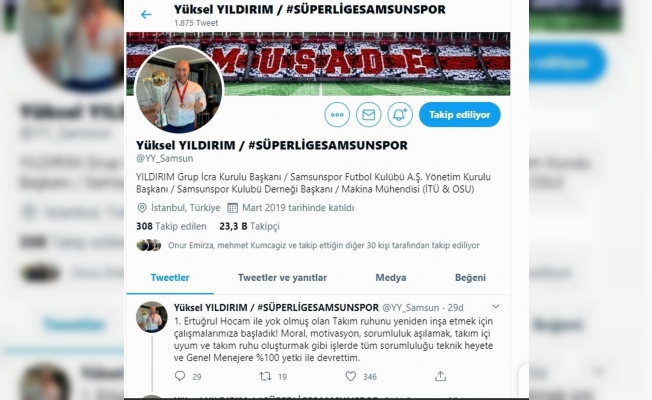The height and width of the screenshot is (400, 652).
Task: Open the large profile photo
Action: click(179, 90)
